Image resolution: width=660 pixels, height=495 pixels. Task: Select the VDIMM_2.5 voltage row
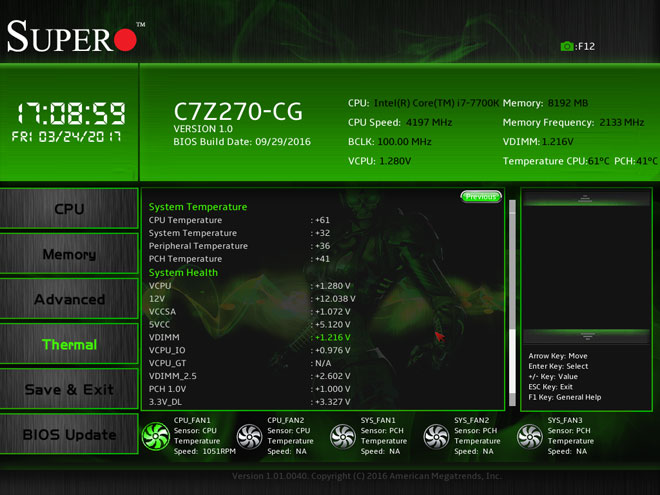tap(252, 376)
